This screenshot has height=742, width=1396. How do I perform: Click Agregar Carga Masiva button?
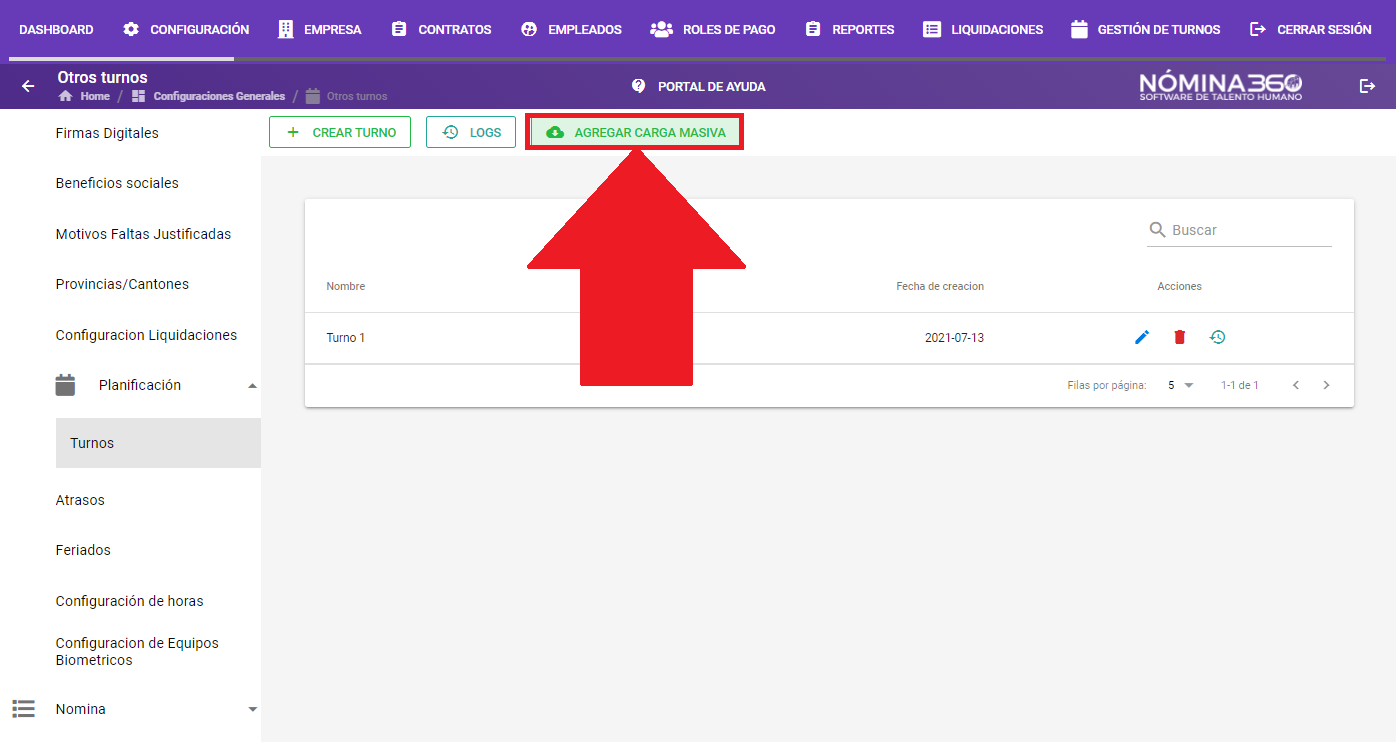[x=635, y=132]
